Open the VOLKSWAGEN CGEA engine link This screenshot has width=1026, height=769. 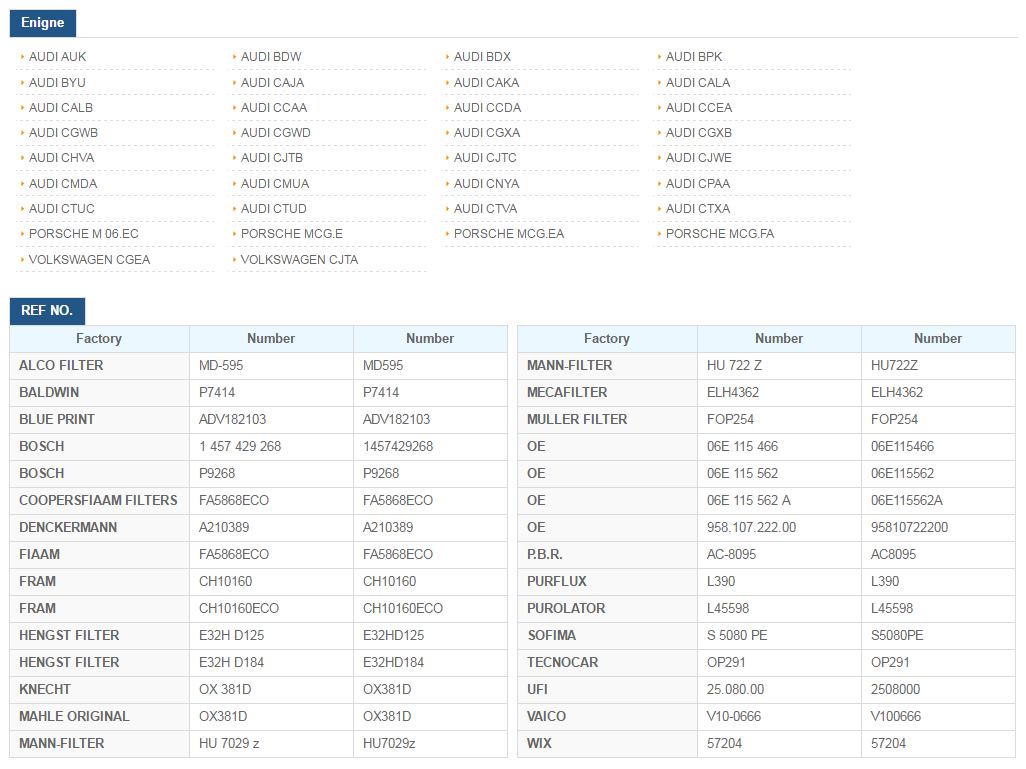point(90,260)
